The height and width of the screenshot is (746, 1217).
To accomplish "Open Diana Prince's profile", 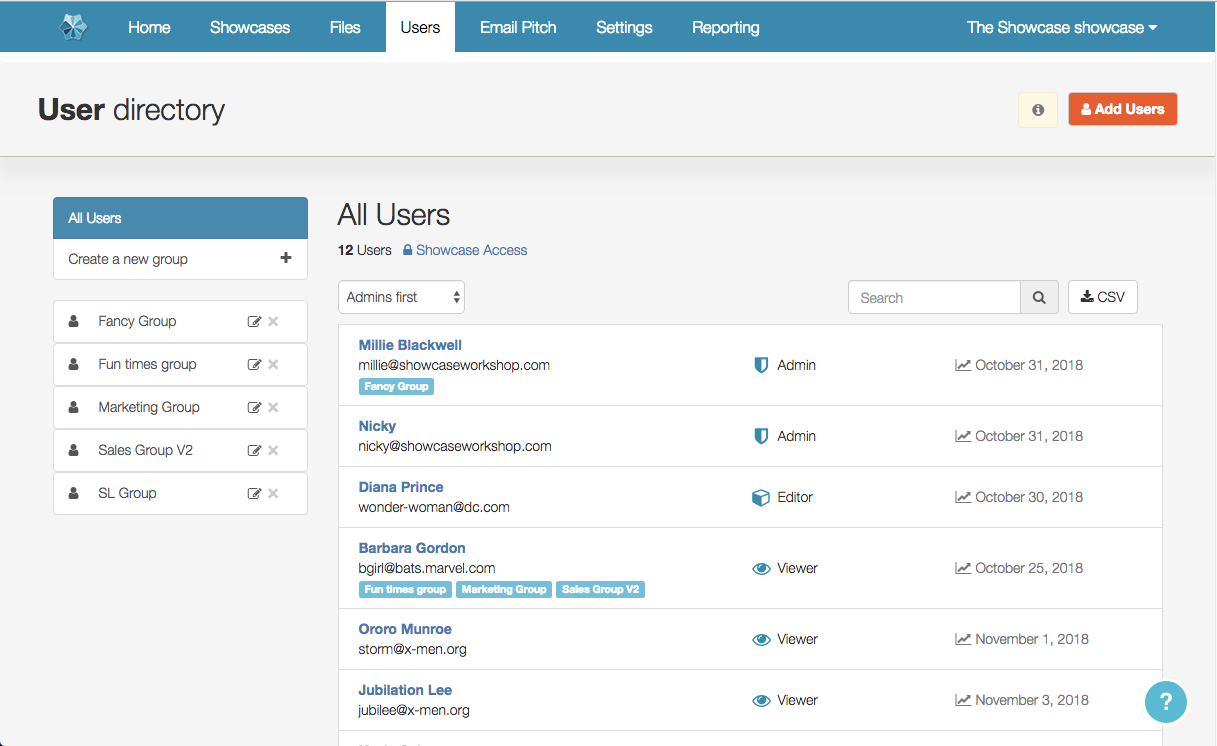I will point(401,487).
